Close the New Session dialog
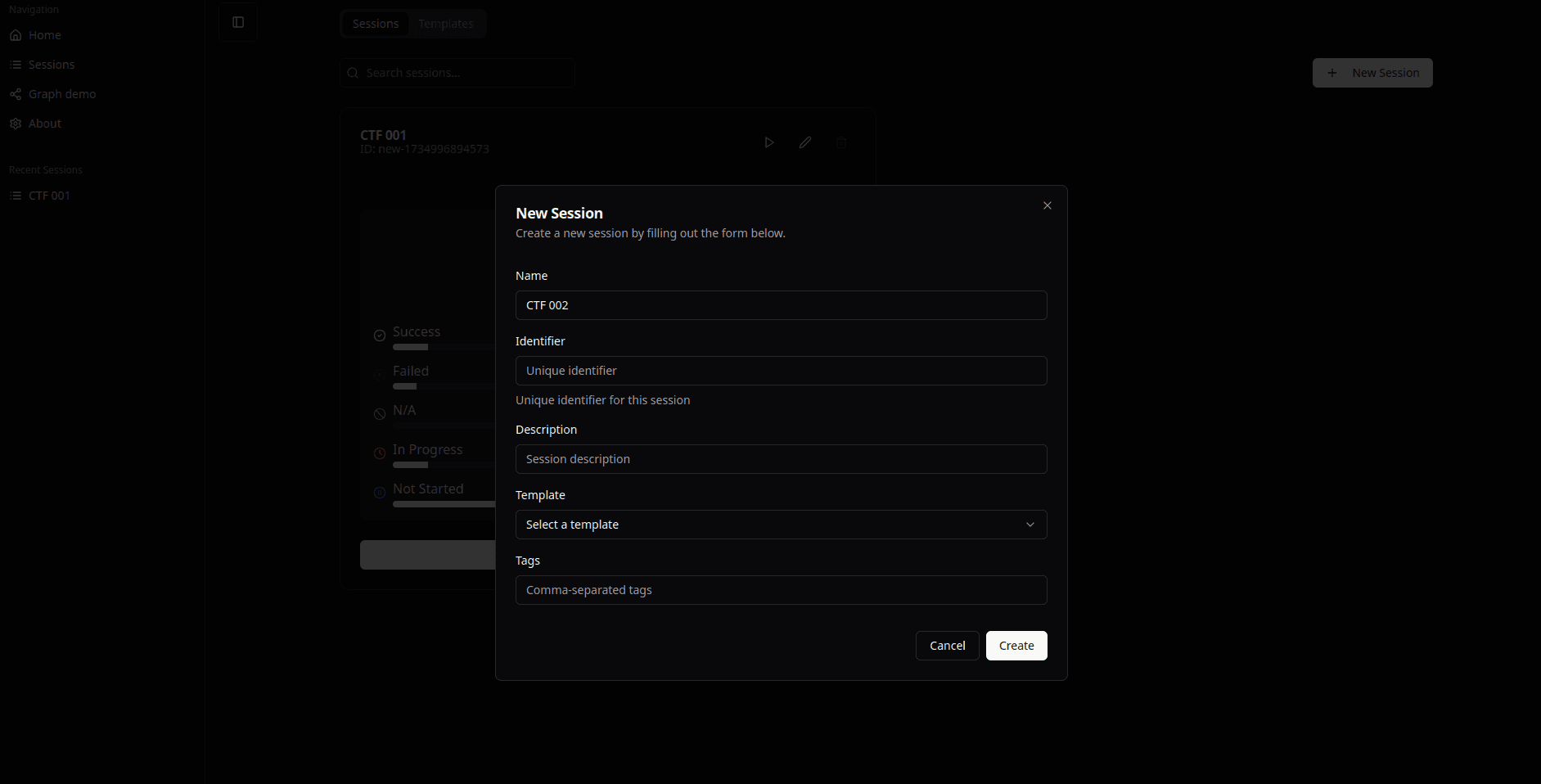1541x784 pixels. click(x=1047, y=205)
